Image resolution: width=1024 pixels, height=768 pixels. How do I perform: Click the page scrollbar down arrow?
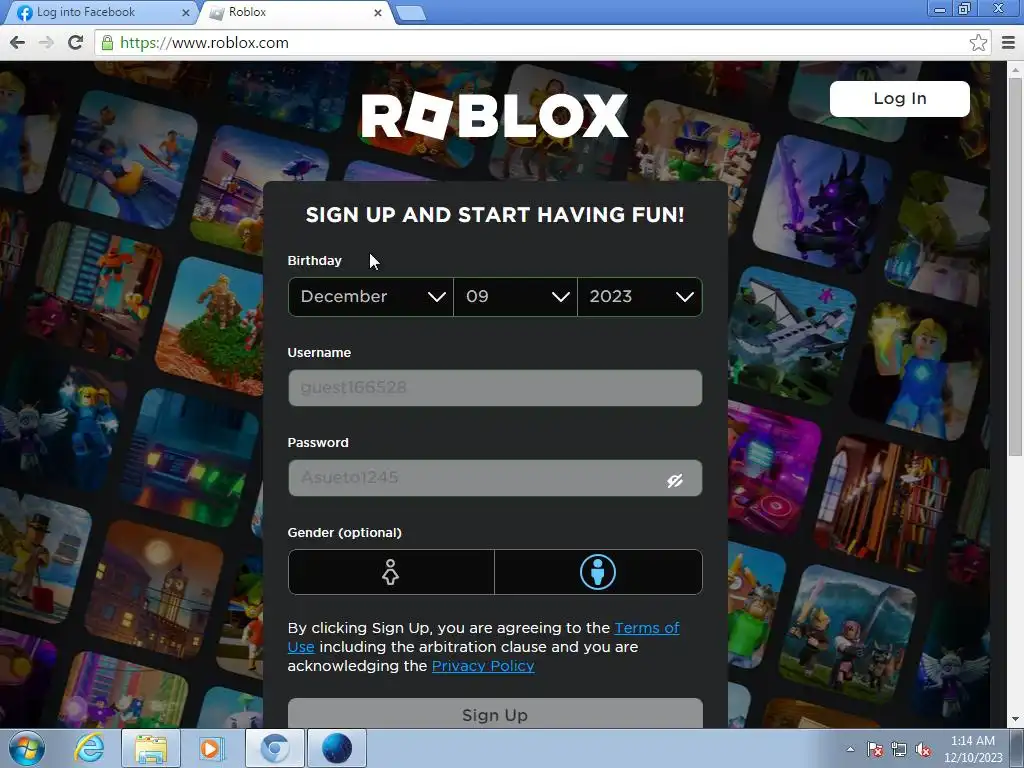click(1015, 720)
